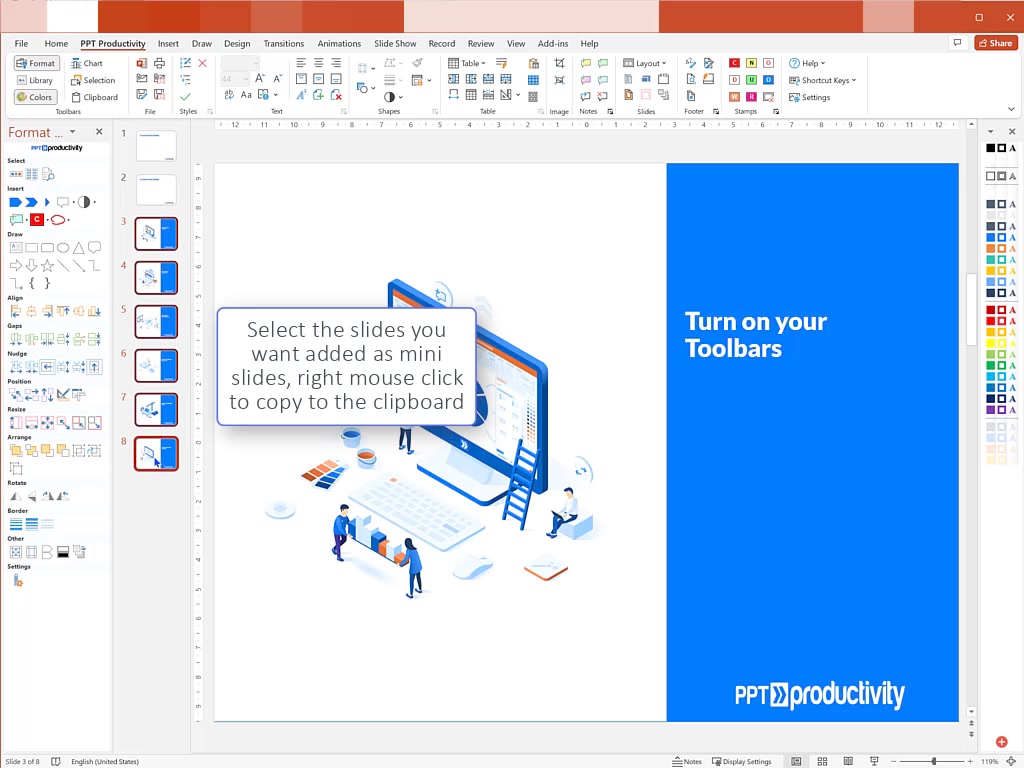This screenshot has width=1024, height=768.
Task: Select slide 5 thumbnail
Action: coord(156,322)
